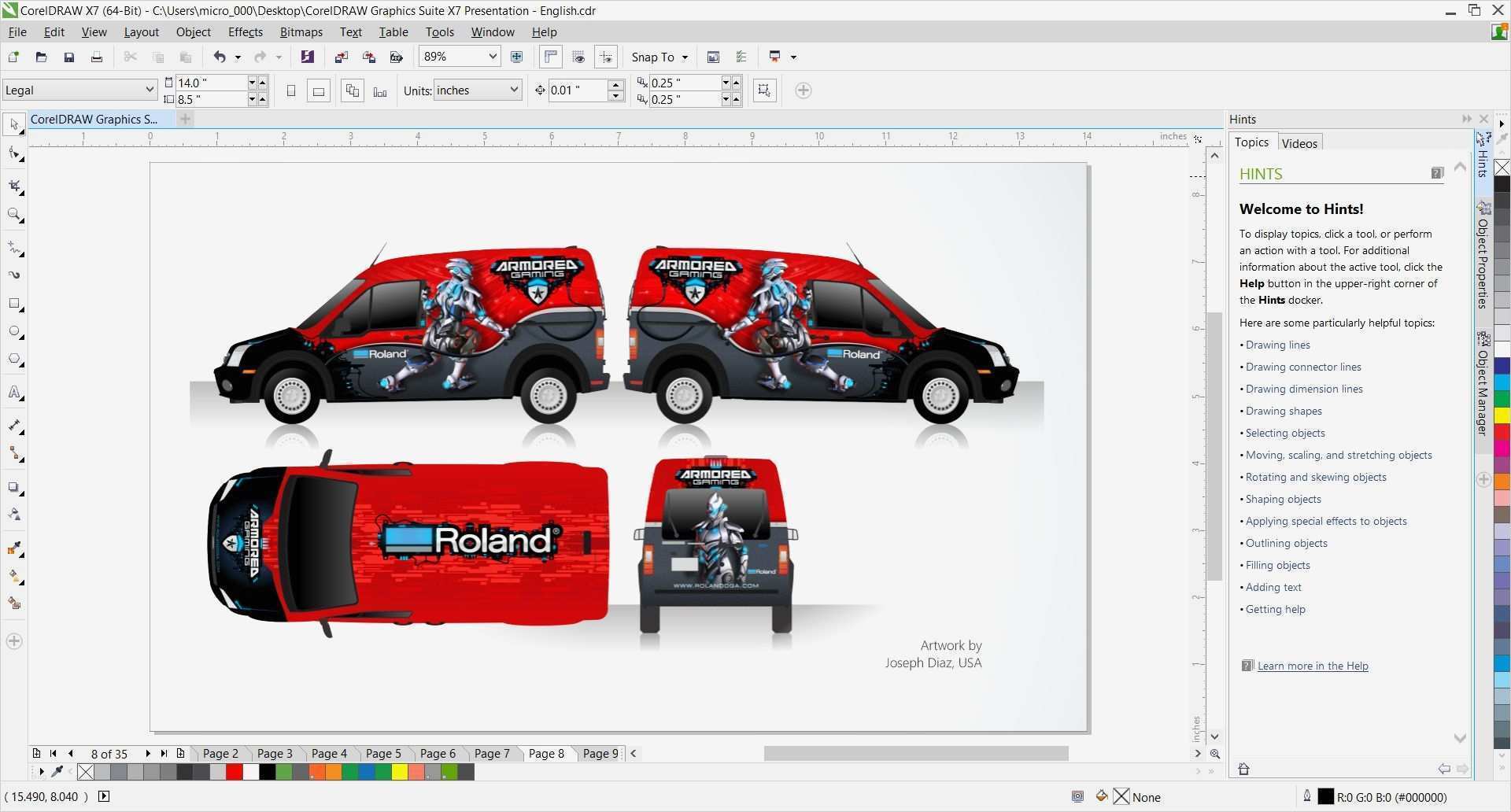Open the Effects menu
Viewport: 1511px width, 812px height.
(x=245, y=32)
